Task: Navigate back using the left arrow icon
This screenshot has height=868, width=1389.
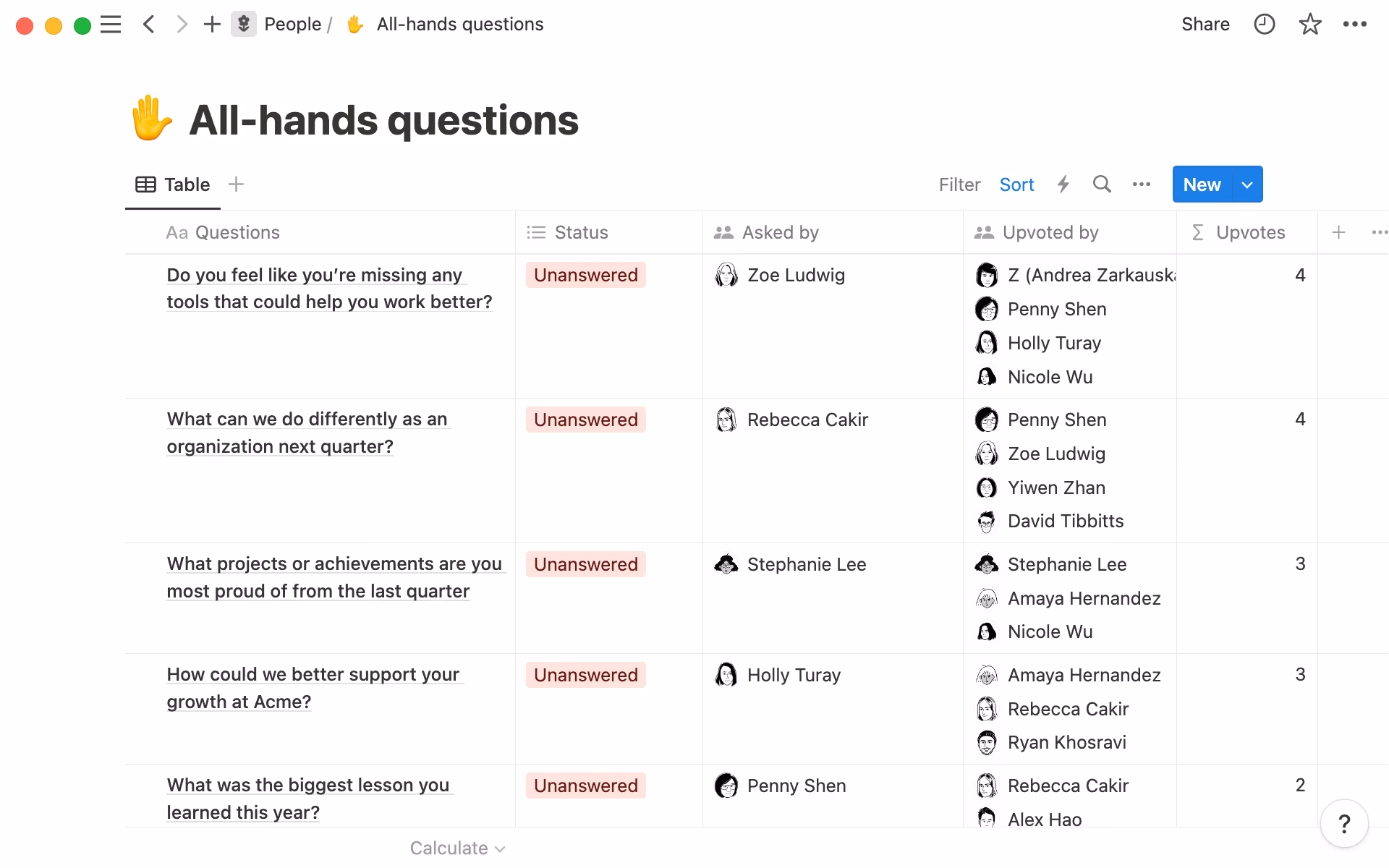Action: click(x=149, y=24)
